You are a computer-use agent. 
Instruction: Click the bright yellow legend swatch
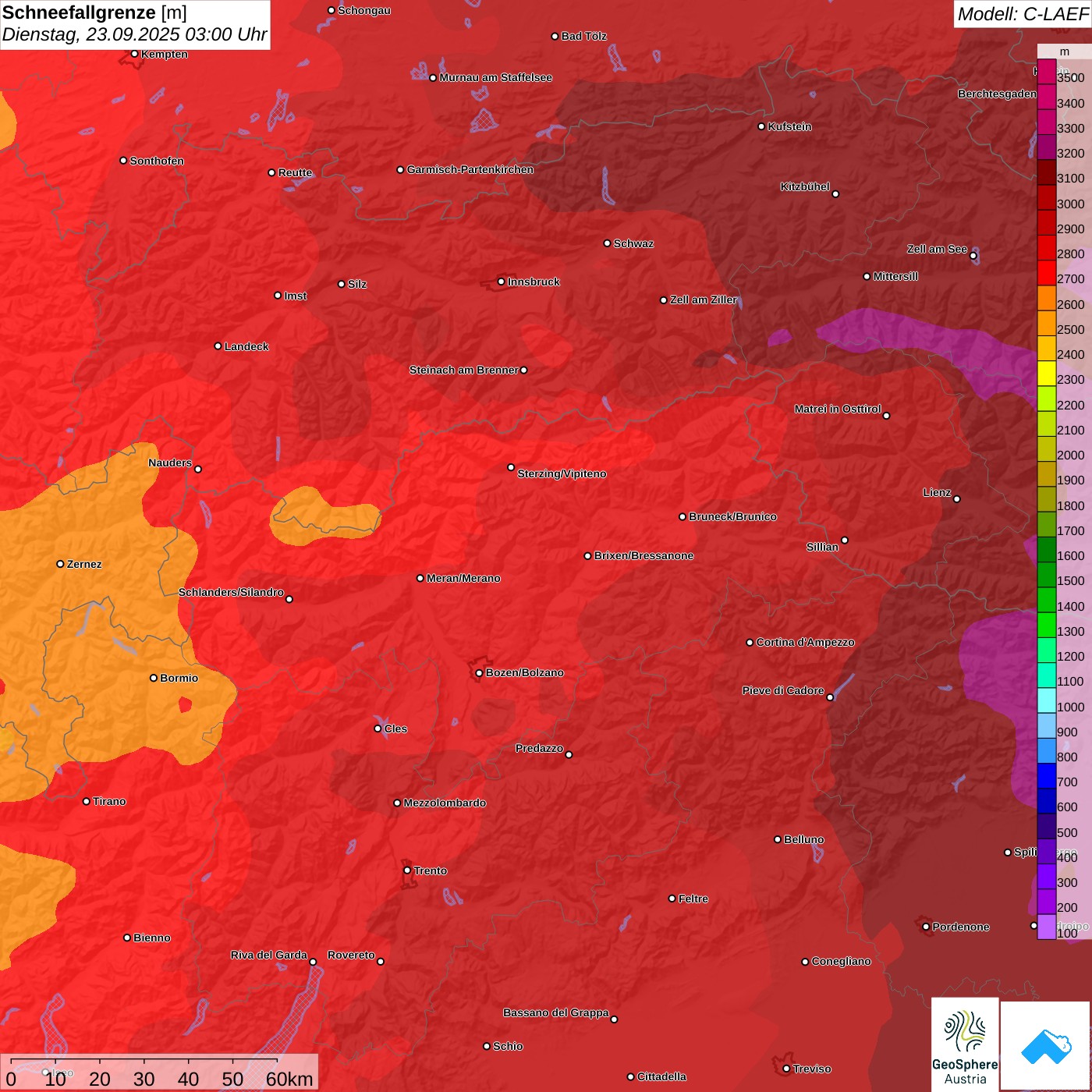(x=1046, y=374)
